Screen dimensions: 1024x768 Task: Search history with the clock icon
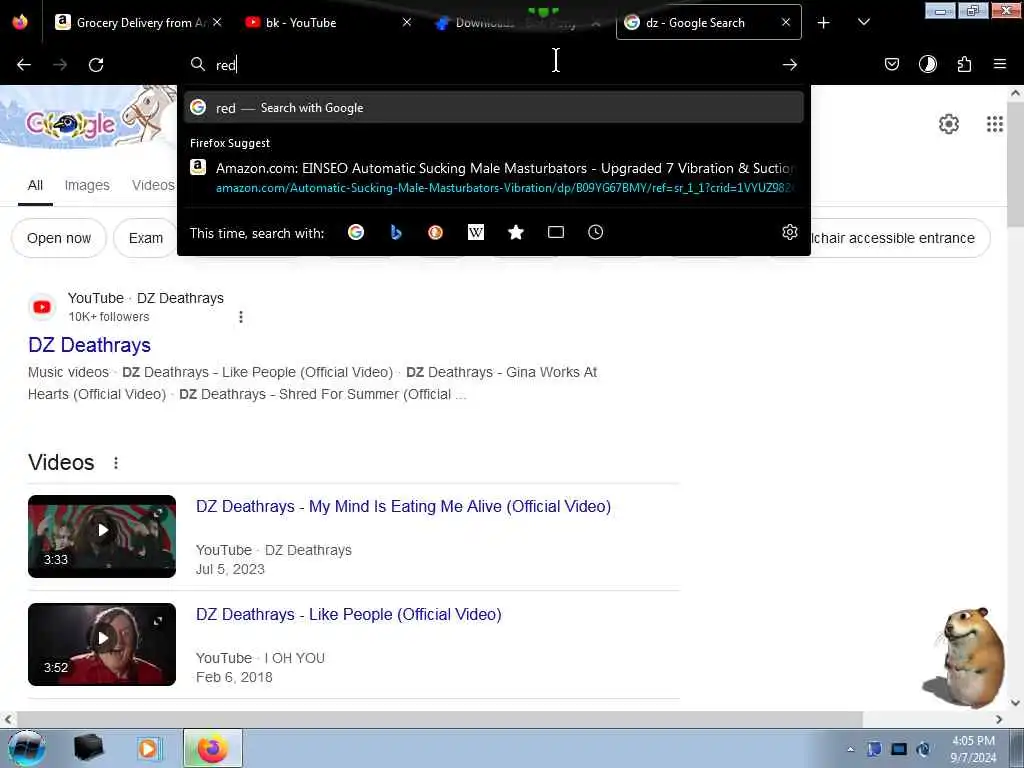[595, 232]
